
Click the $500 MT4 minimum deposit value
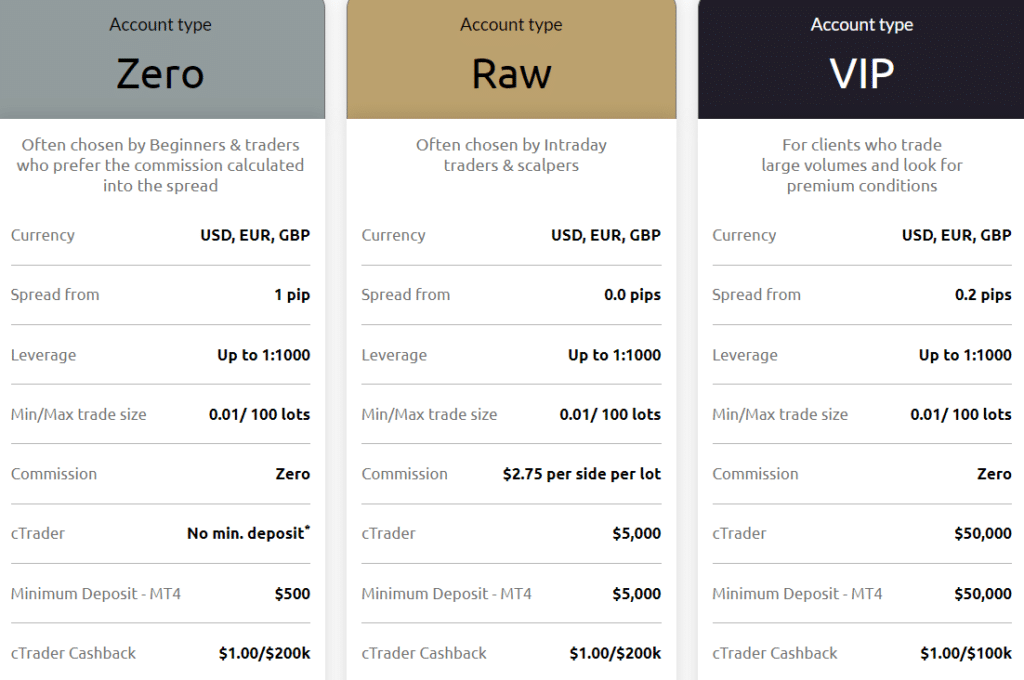(292, 594)
